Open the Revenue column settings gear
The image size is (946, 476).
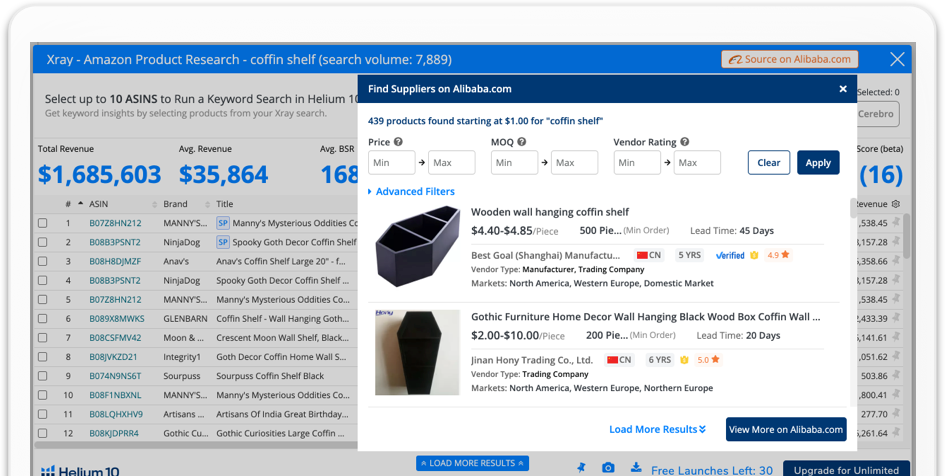point(895,204)
